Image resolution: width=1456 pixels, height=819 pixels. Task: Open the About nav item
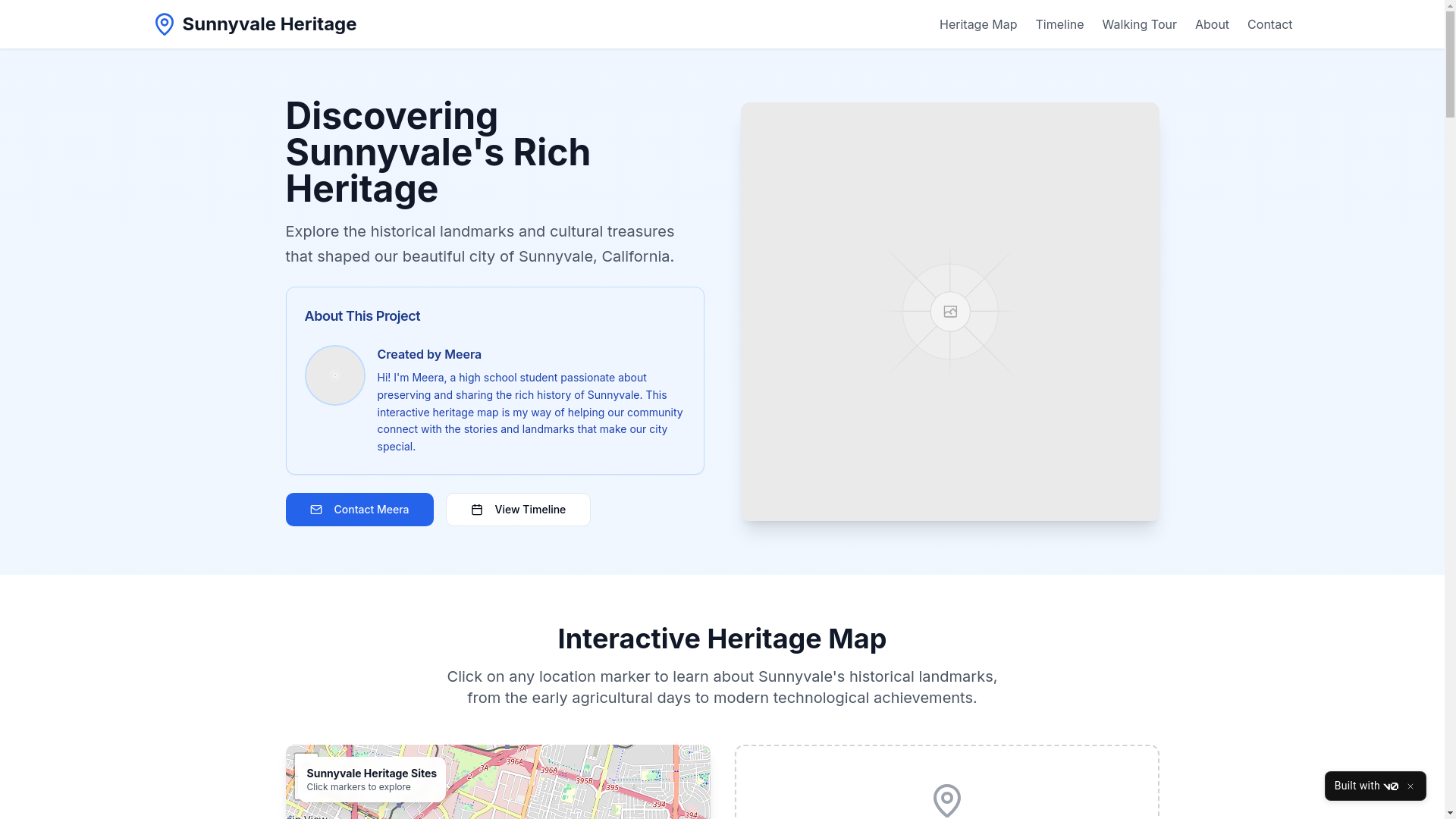[1211, 24]
